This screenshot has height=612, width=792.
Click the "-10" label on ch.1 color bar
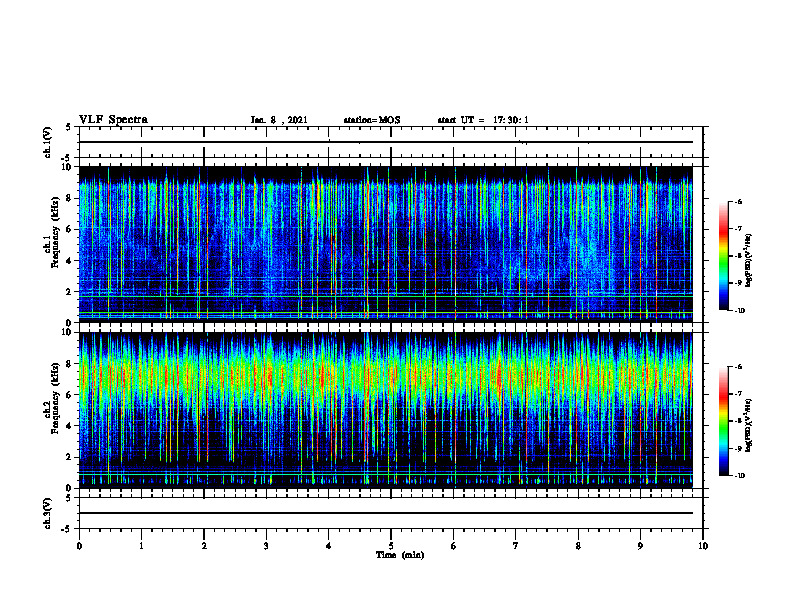tap(739, 311)
